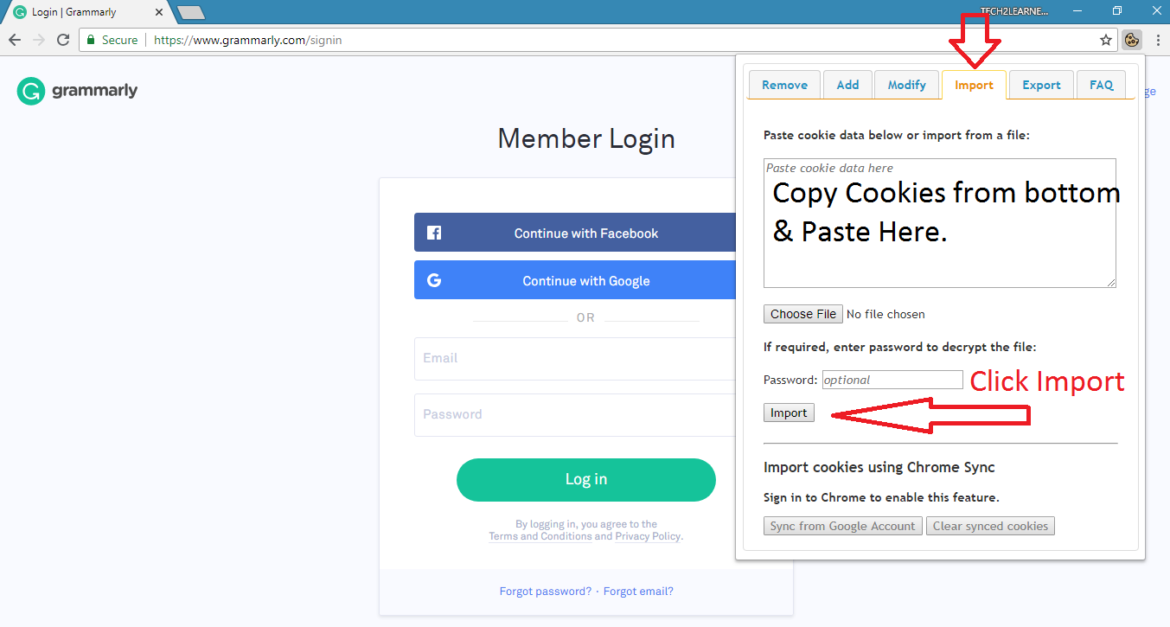This screenshot has height=627, width=1170.
Task: Minimize the Chrome window
Action: [x=1077, y=11]
